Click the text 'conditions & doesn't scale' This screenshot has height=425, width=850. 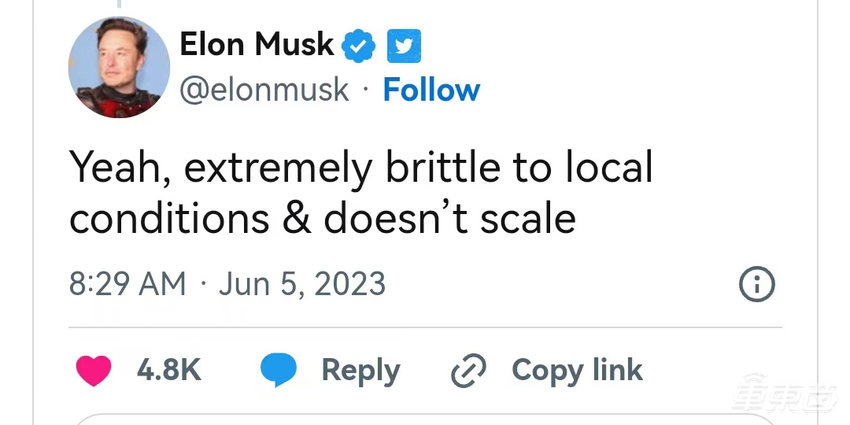tap(322, 219)
